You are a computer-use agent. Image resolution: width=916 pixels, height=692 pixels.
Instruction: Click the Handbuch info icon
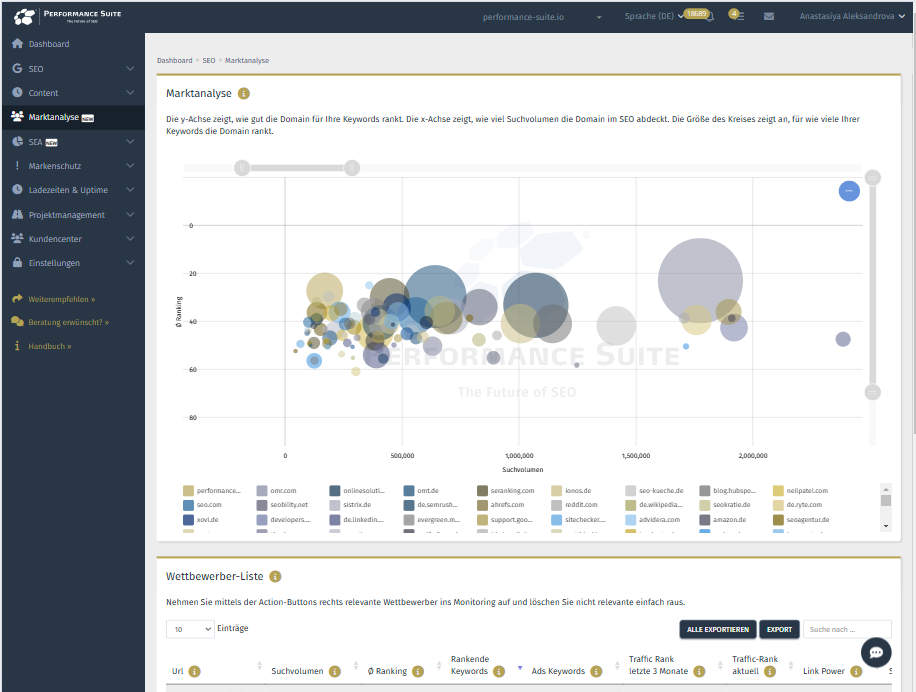point(17,346)
